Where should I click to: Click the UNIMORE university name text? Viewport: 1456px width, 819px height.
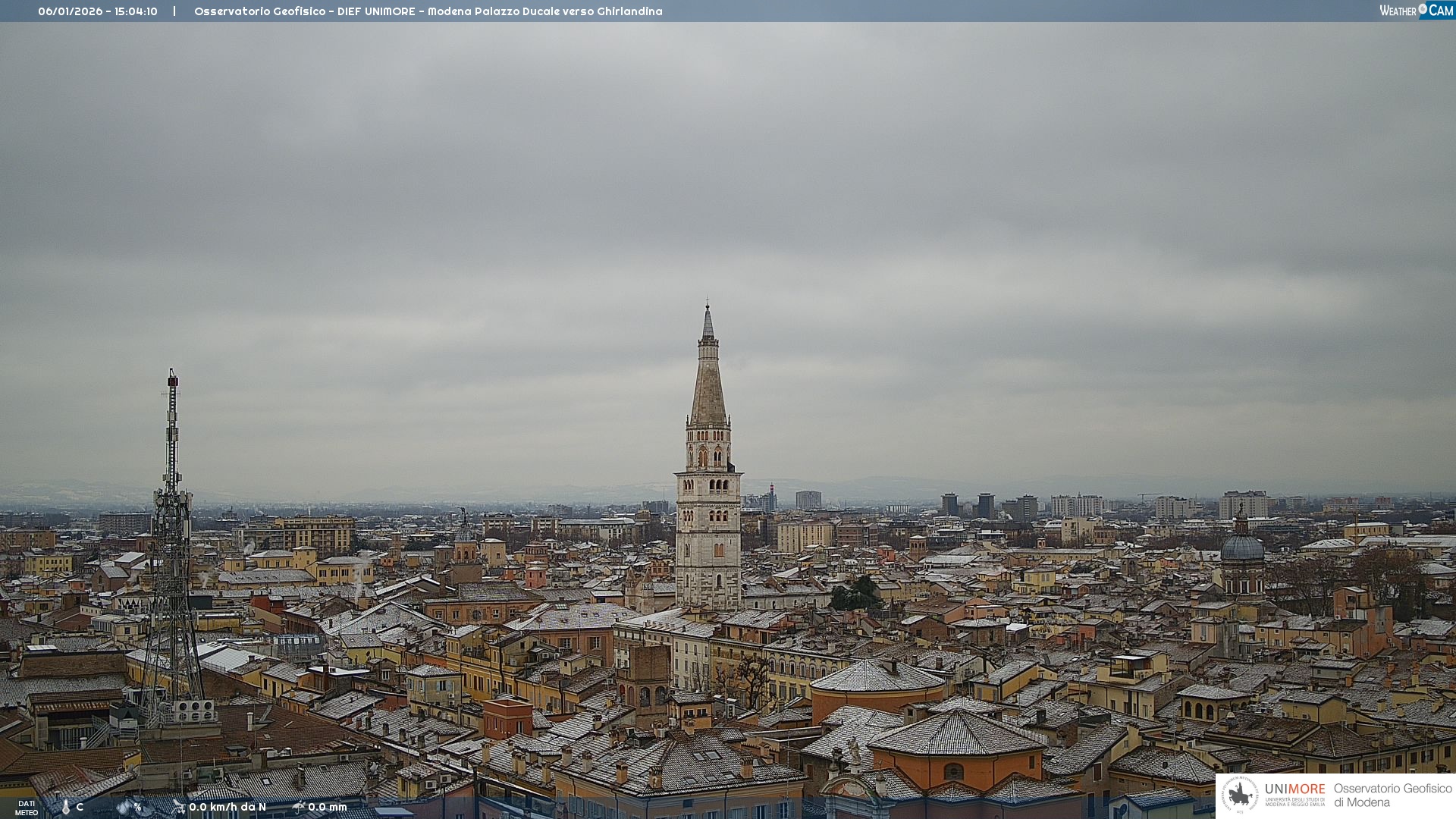pos(1294,789)
